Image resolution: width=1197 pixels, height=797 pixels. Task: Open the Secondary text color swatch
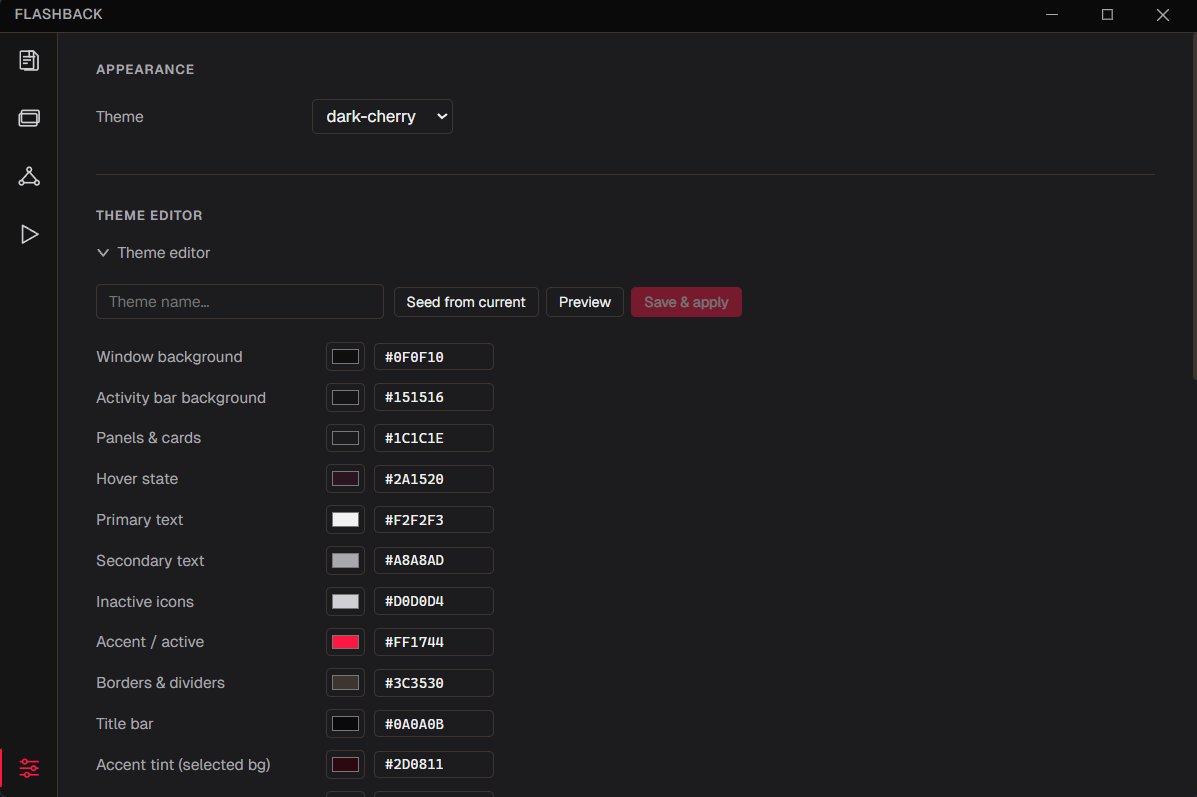pyautogui.click(x=345, y=560)
